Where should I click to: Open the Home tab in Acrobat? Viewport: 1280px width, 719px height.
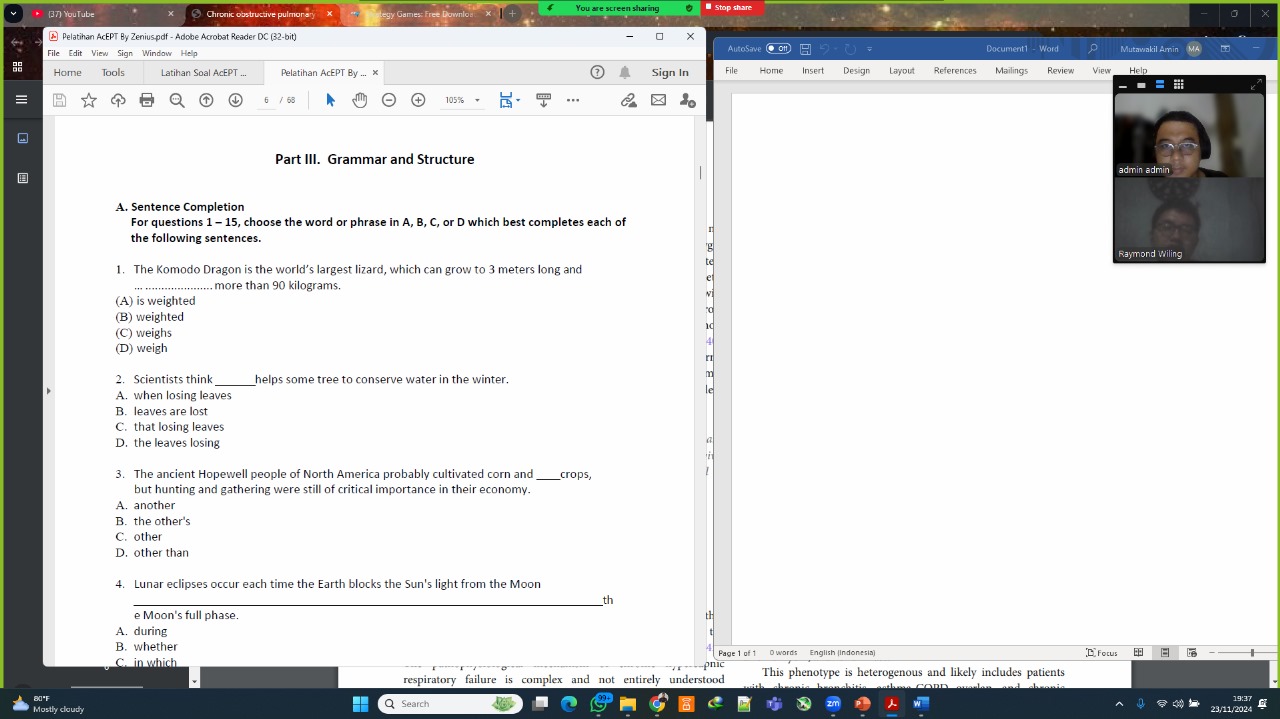68,72
